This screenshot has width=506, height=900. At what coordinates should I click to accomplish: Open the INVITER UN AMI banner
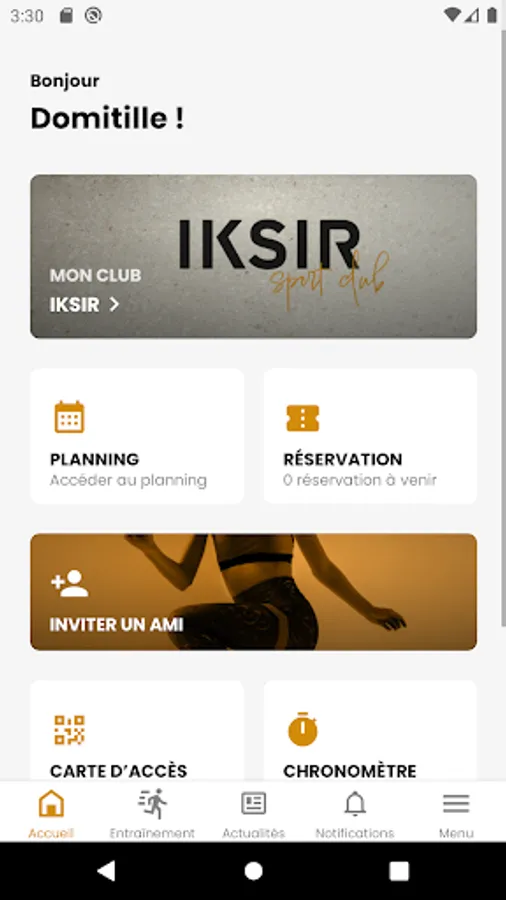[x=254, y=592]
